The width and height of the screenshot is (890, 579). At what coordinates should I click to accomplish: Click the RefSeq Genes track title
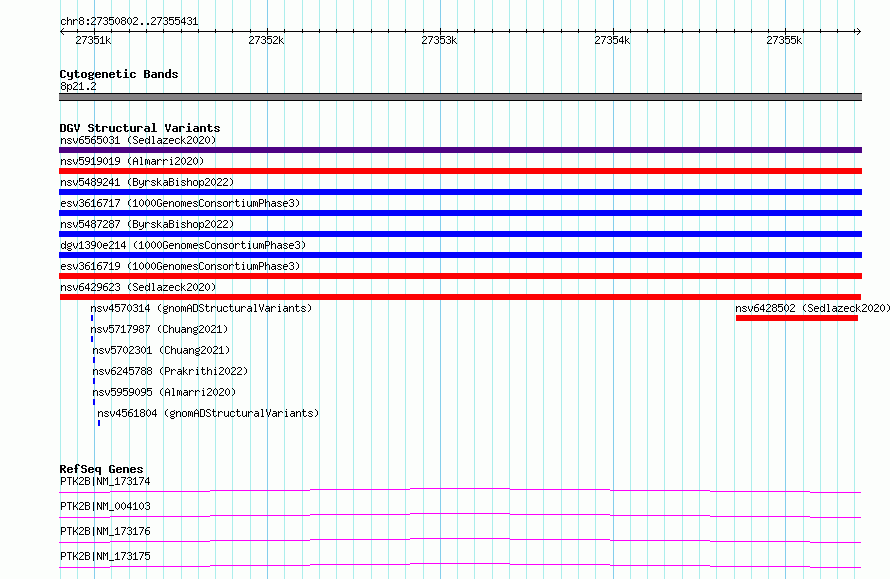point(101,469)
